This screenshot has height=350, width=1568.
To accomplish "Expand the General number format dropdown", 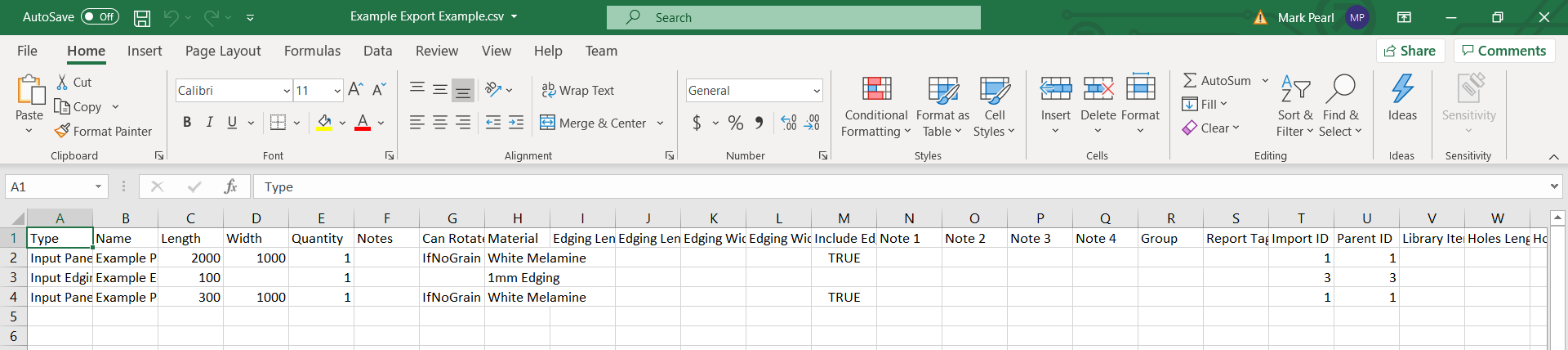I will (x=817, y=91).
